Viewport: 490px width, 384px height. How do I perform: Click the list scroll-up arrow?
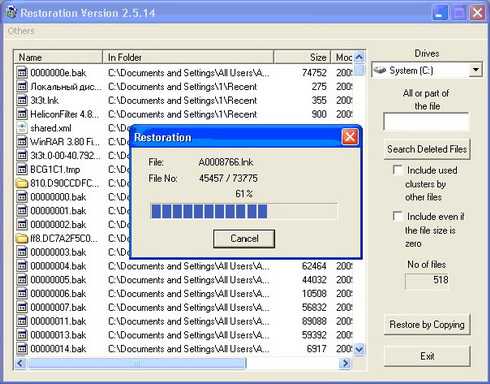click(359, 57)
